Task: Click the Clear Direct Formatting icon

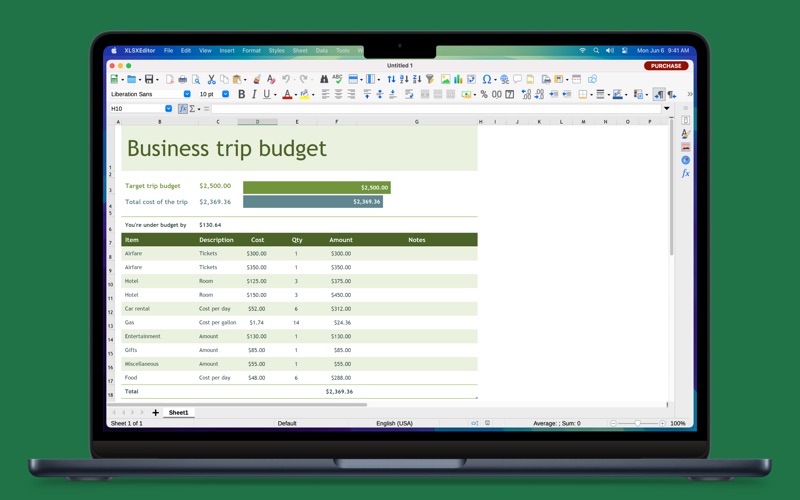Action: (x=270, y=79)
